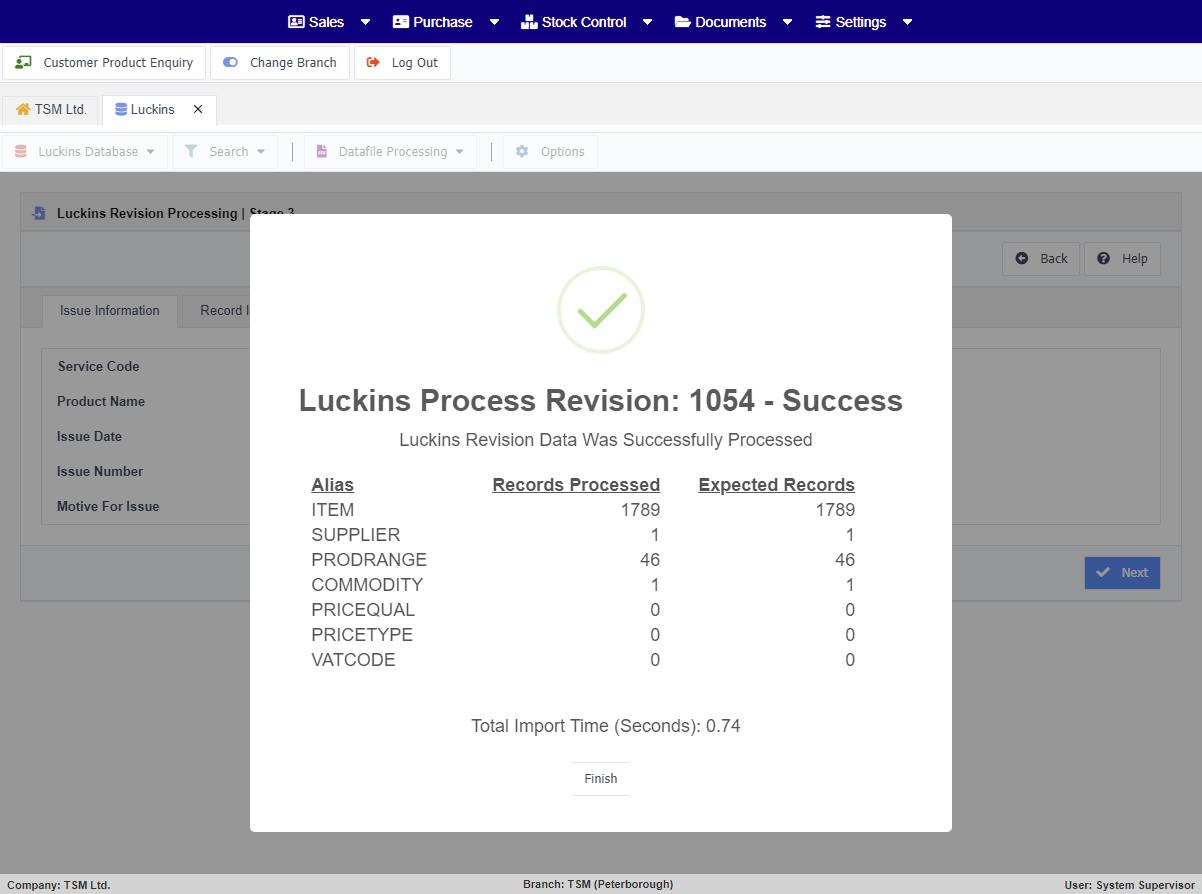Click the Purchase menu card icon
This screenshot has height=894, width=1202.
(x=400, y=22)
